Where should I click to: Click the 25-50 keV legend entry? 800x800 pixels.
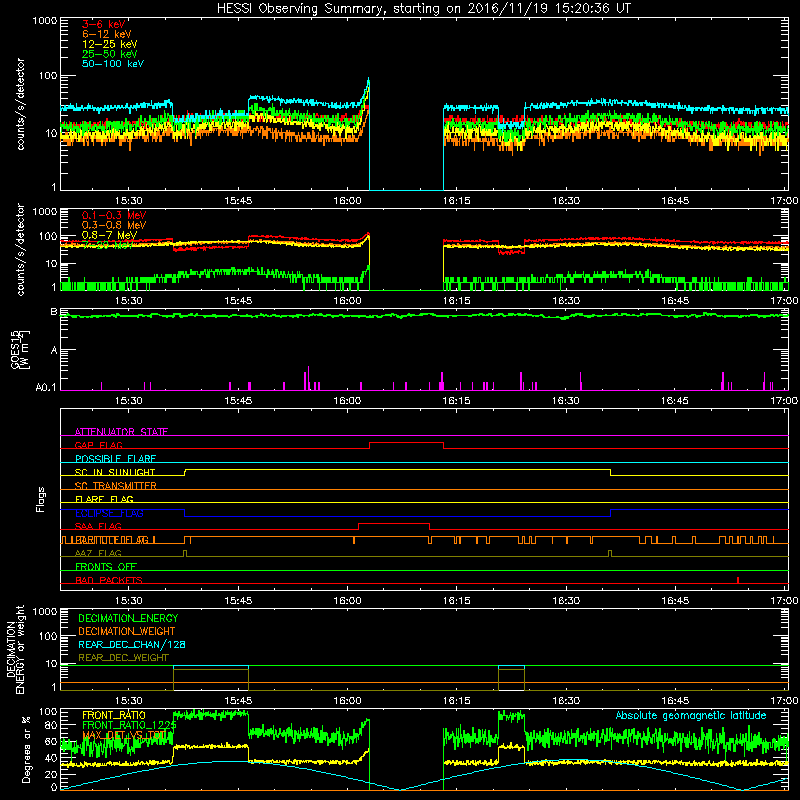click(x=109, y=54)
